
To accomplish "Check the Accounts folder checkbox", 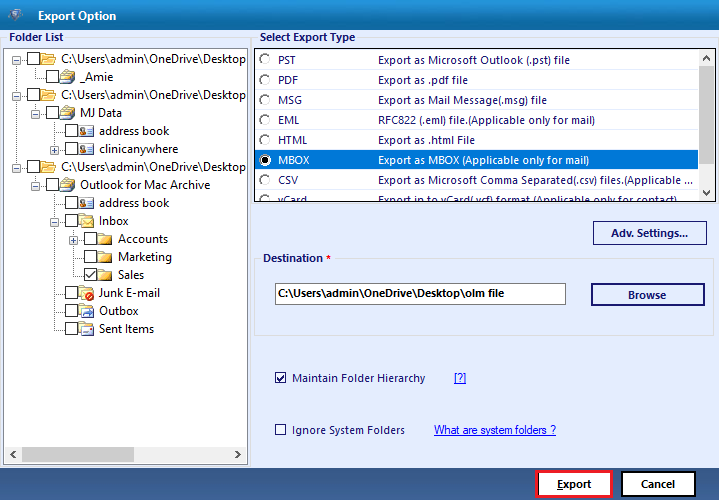I will (x=90, y=239).
